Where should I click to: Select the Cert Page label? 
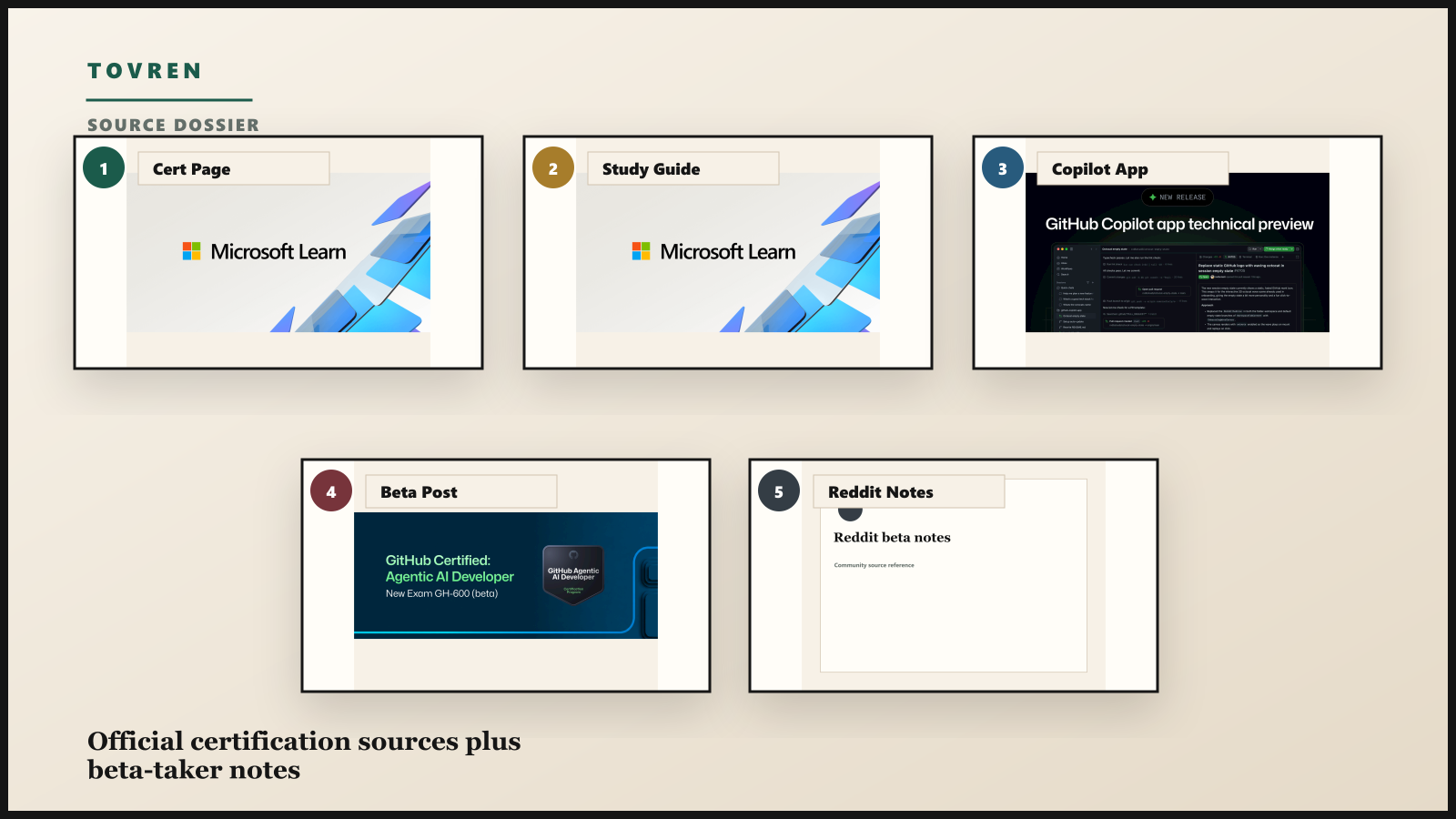[x=234, y=168]
